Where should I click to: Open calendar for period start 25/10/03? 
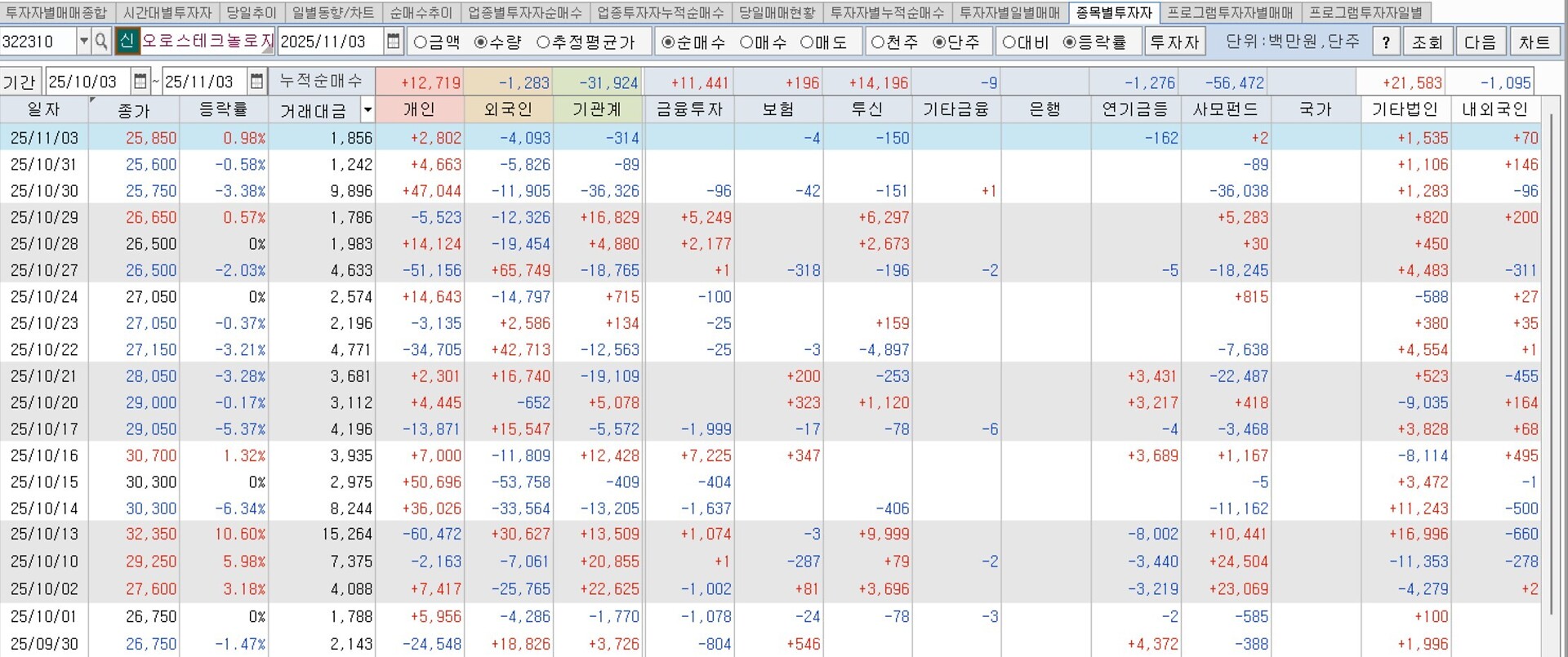coord(140,82)
